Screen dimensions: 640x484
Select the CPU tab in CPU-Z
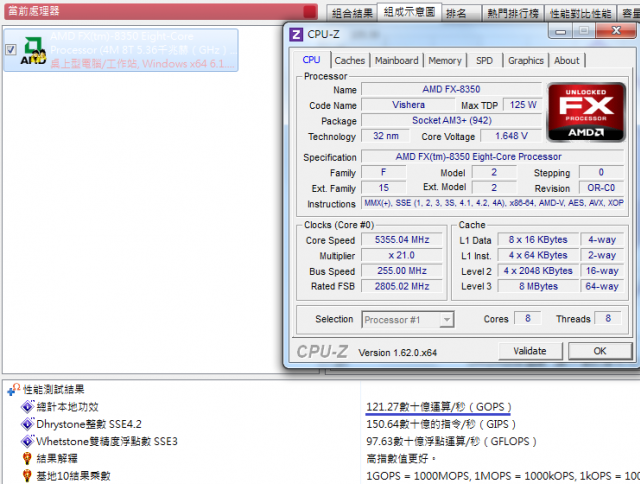(311, 60)
